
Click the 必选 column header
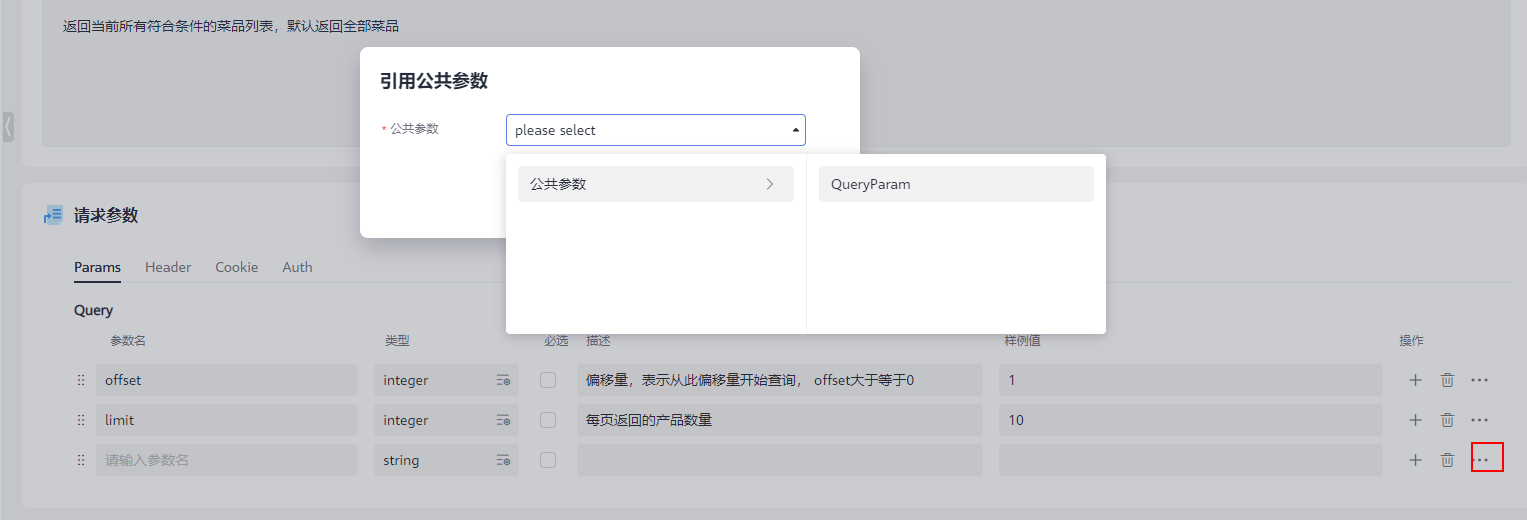click(x=556, y=341)
